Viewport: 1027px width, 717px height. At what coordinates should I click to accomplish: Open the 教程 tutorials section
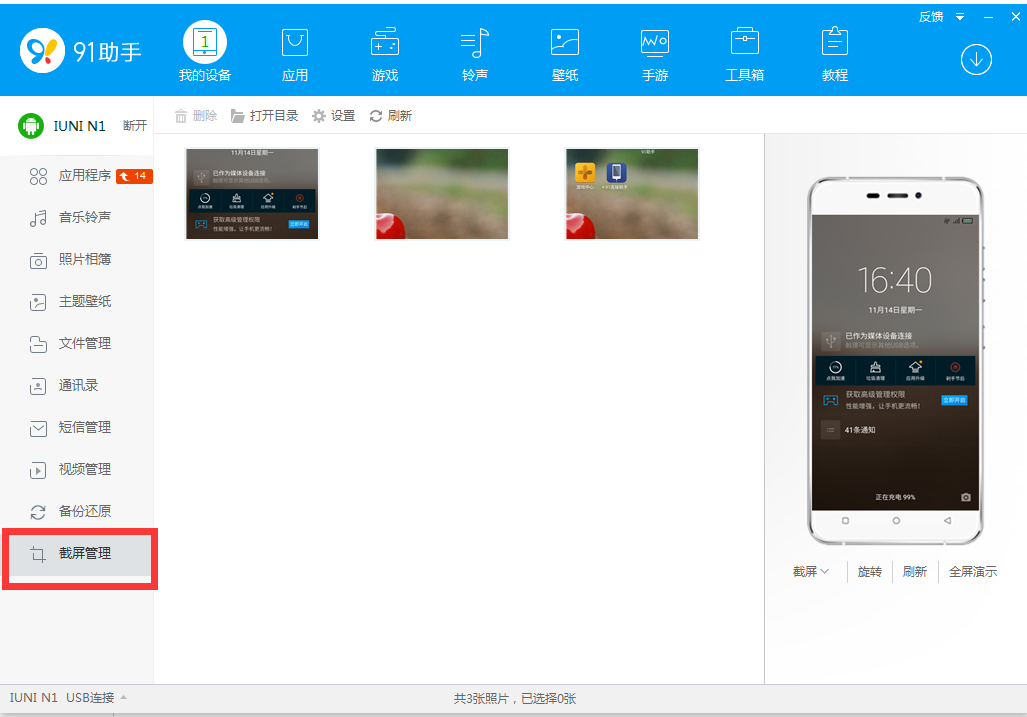[x=834, y=55]
